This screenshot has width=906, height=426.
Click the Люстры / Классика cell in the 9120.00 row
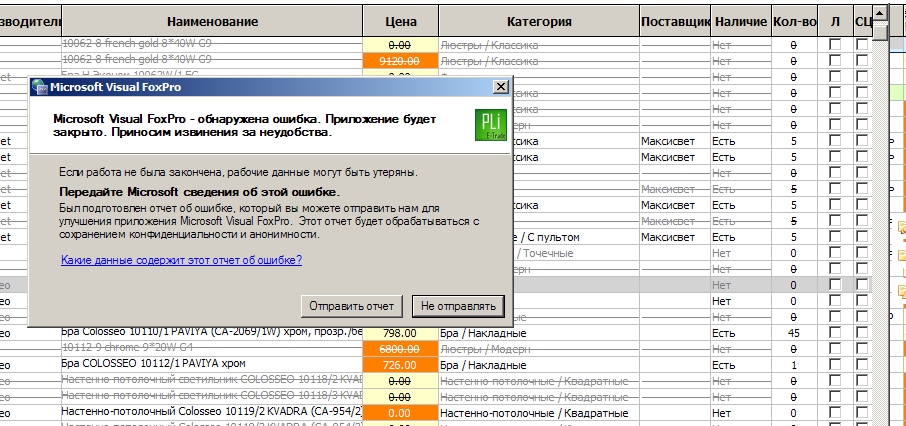coord(539,60)
